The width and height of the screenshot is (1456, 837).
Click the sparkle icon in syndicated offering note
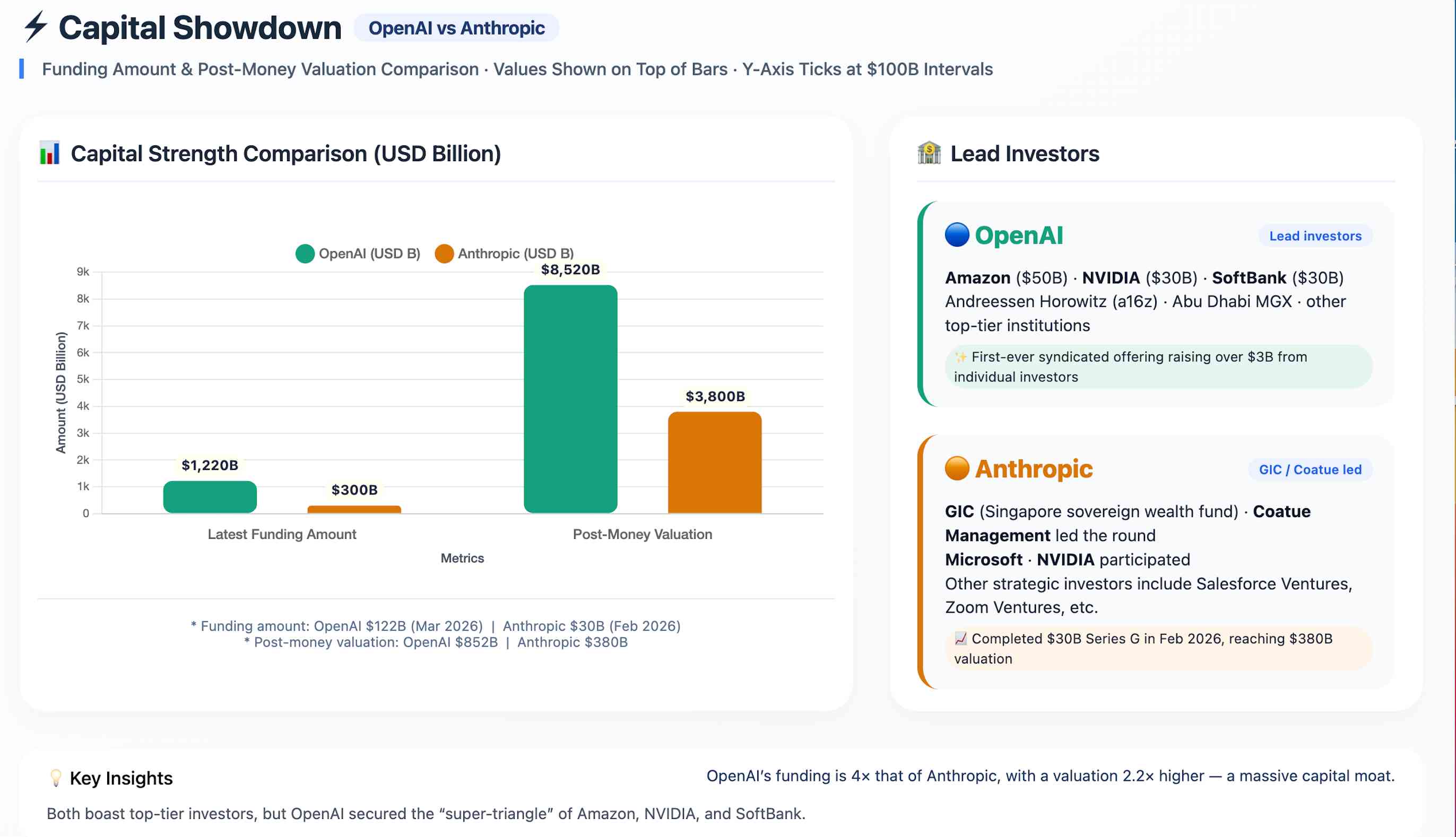960,357
